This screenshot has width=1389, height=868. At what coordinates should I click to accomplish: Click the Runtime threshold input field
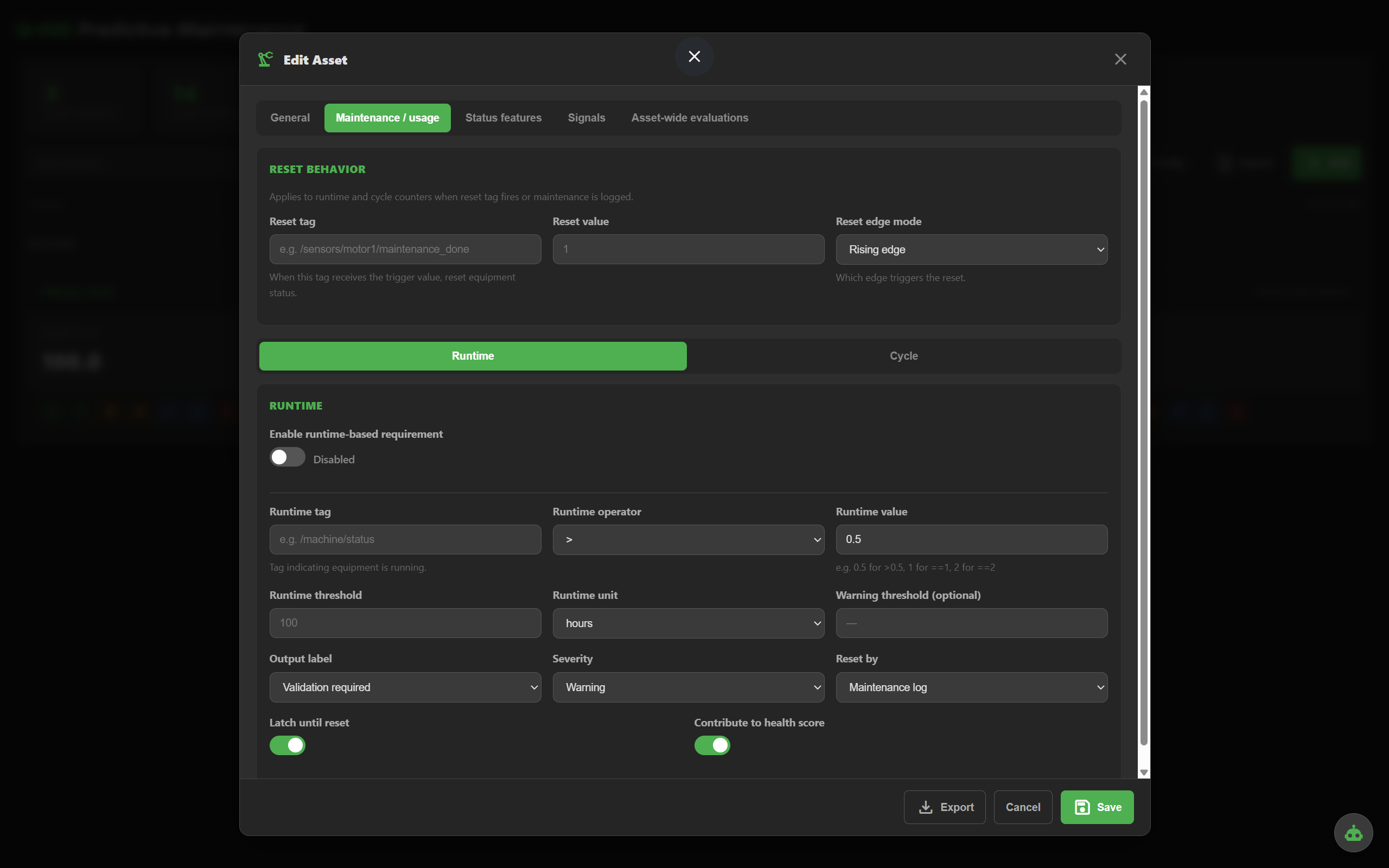(405, 623)
